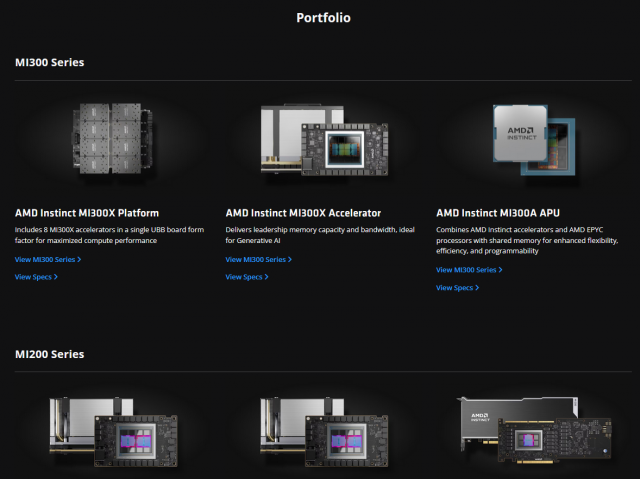
Task: Click the MI200 Series section heading
Action: (x=49, y=354)
